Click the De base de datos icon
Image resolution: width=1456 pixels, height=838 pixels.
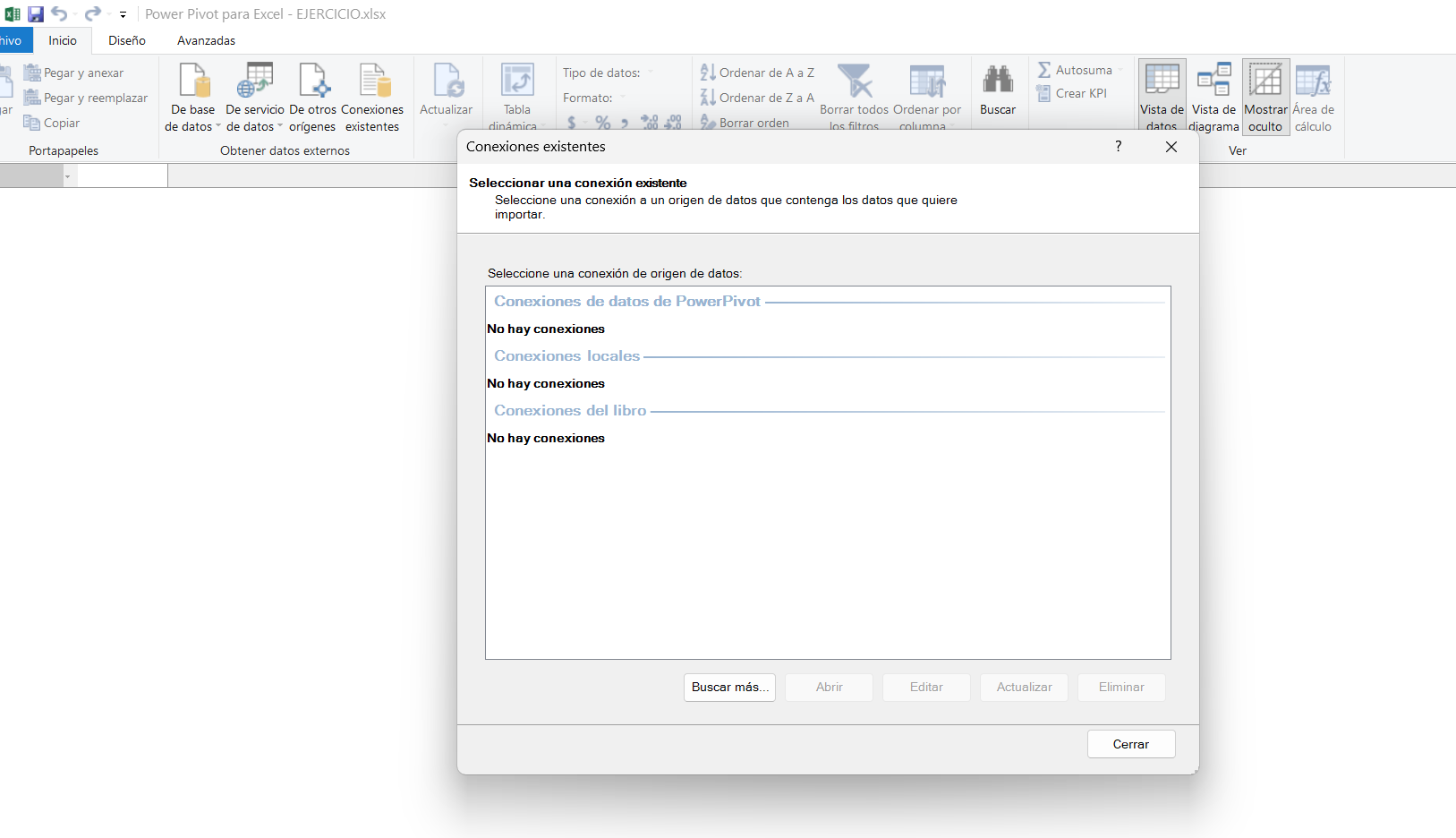tap(193, 81)
